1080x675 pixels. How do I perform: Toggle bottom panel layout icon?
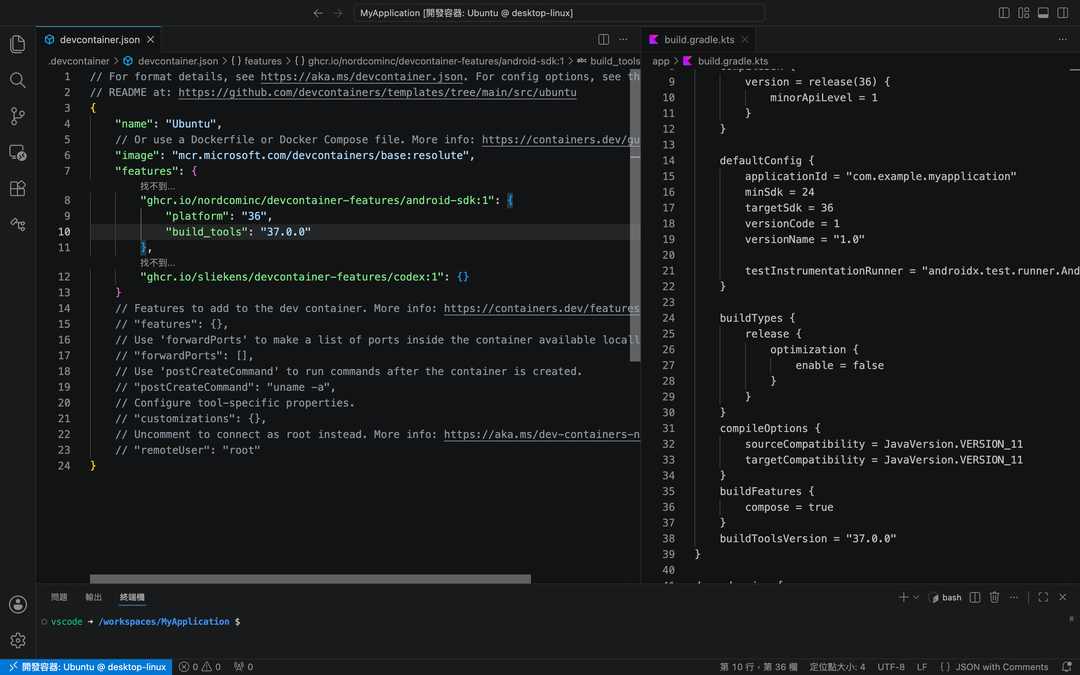(1043, 13)
